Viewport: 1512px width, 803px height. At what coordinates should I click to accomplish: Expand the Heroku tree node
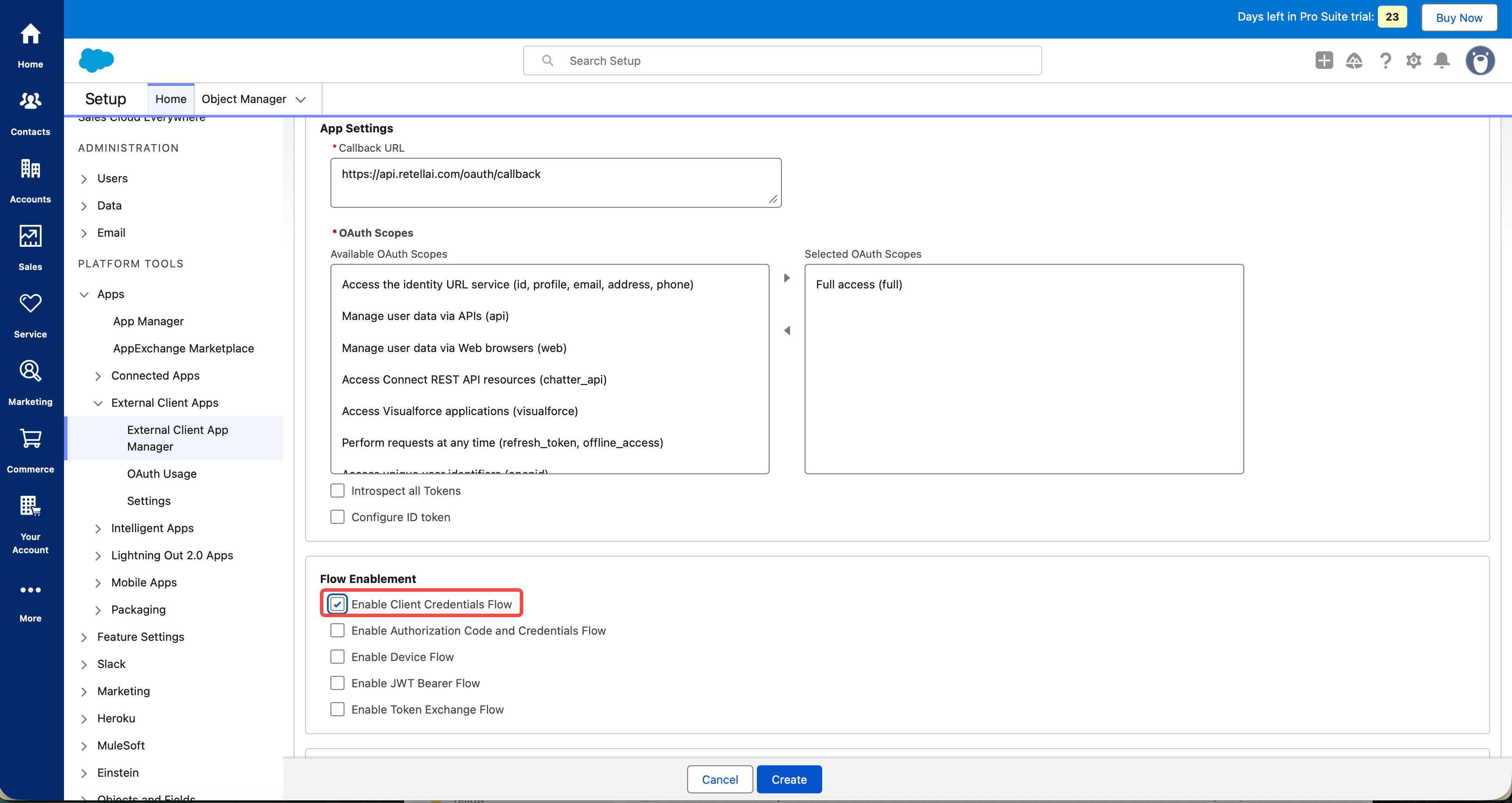point(84,719)
